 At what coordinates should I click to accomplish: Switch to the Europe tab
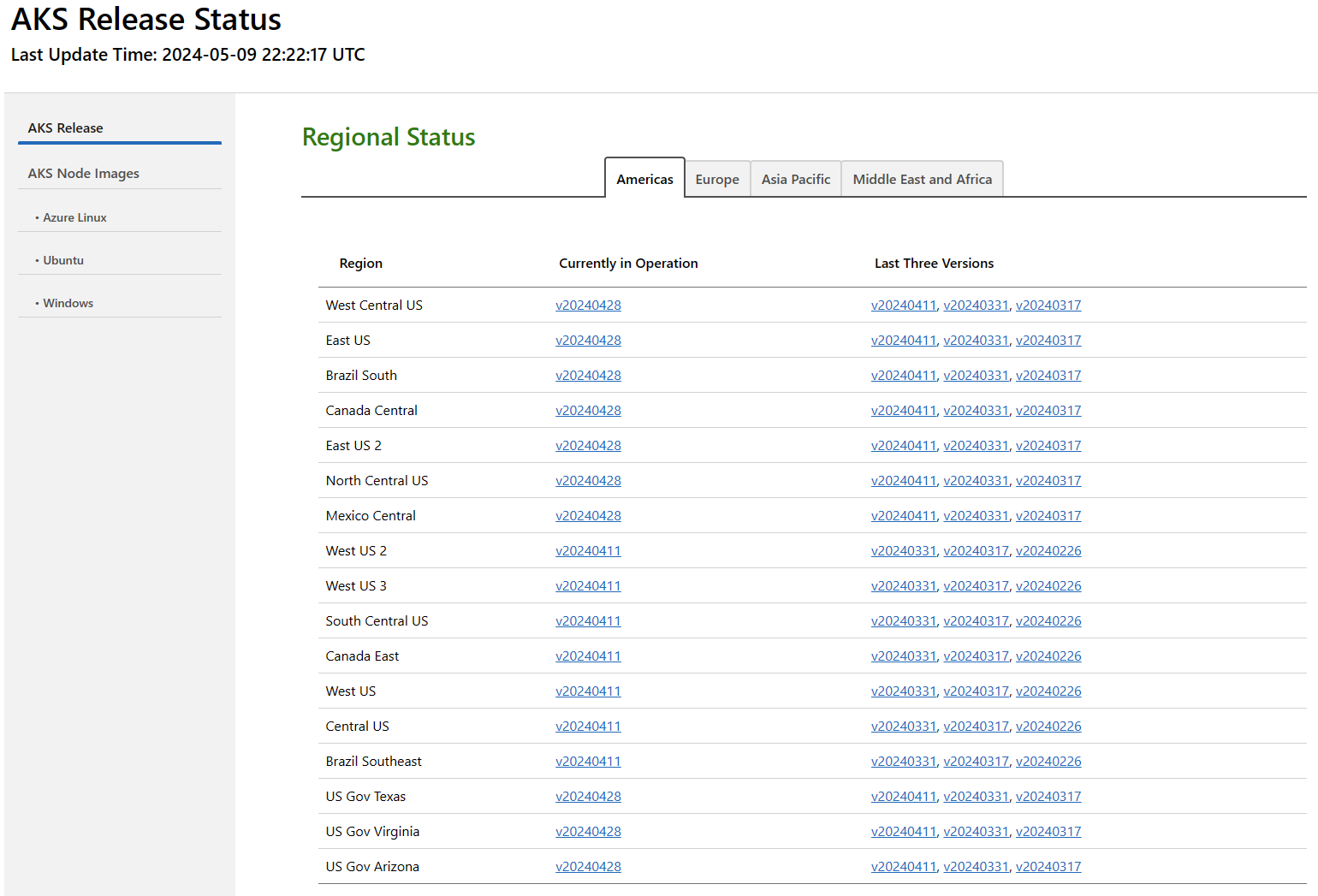click(717, 179)
